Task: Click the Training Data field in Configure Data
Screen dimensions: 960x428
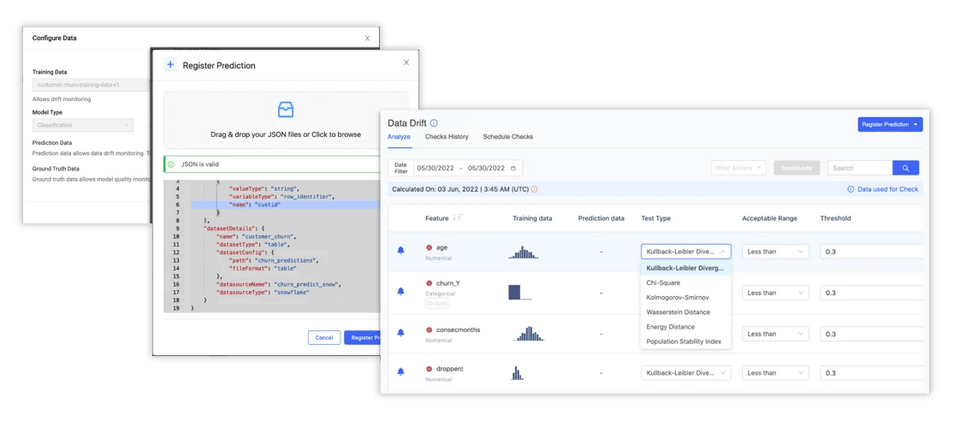Action: click(x=92, y=85)
